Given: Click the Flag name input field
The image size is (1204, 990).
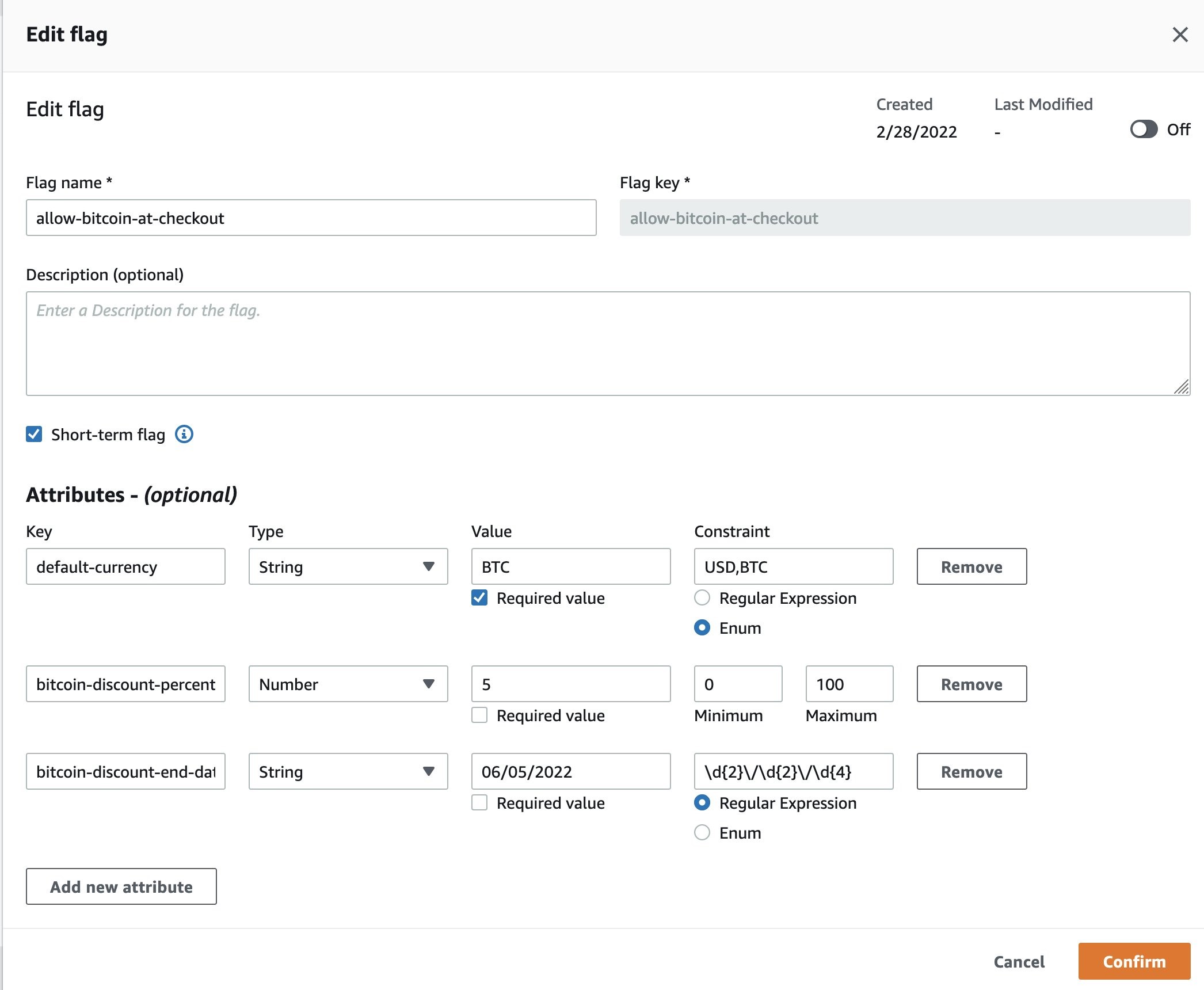Looking at the screenshot, I should coord(310,217).
